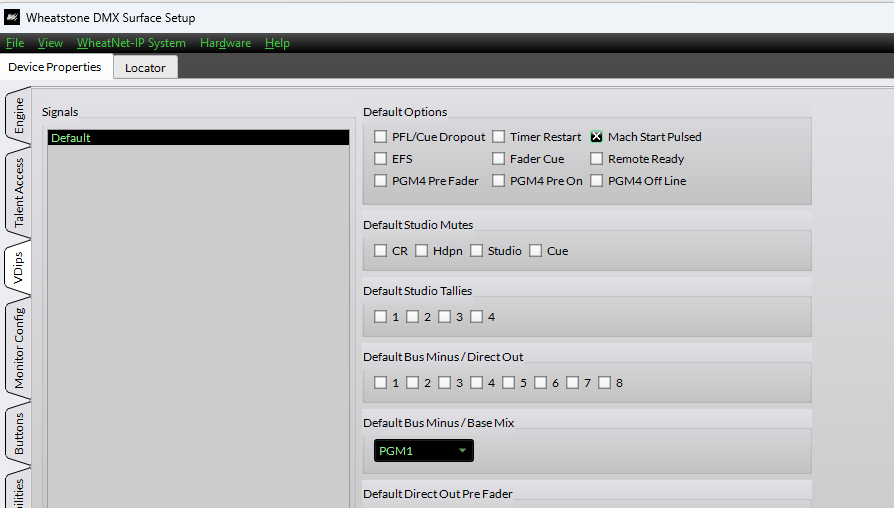The height and width of the screenshot is (508, 894).
Task: Check Bus Minus / Direct Out box 7
Action: point(572,383)
